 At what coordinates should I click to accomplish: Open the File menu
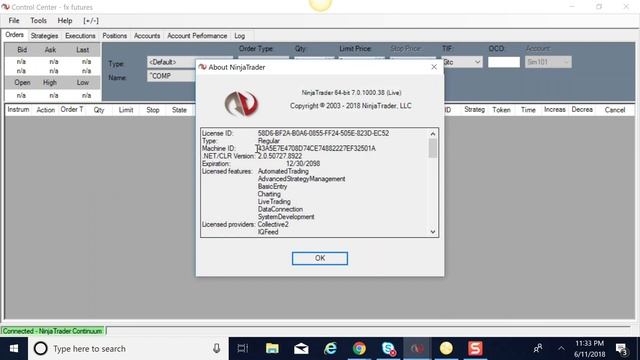(14, 20)
